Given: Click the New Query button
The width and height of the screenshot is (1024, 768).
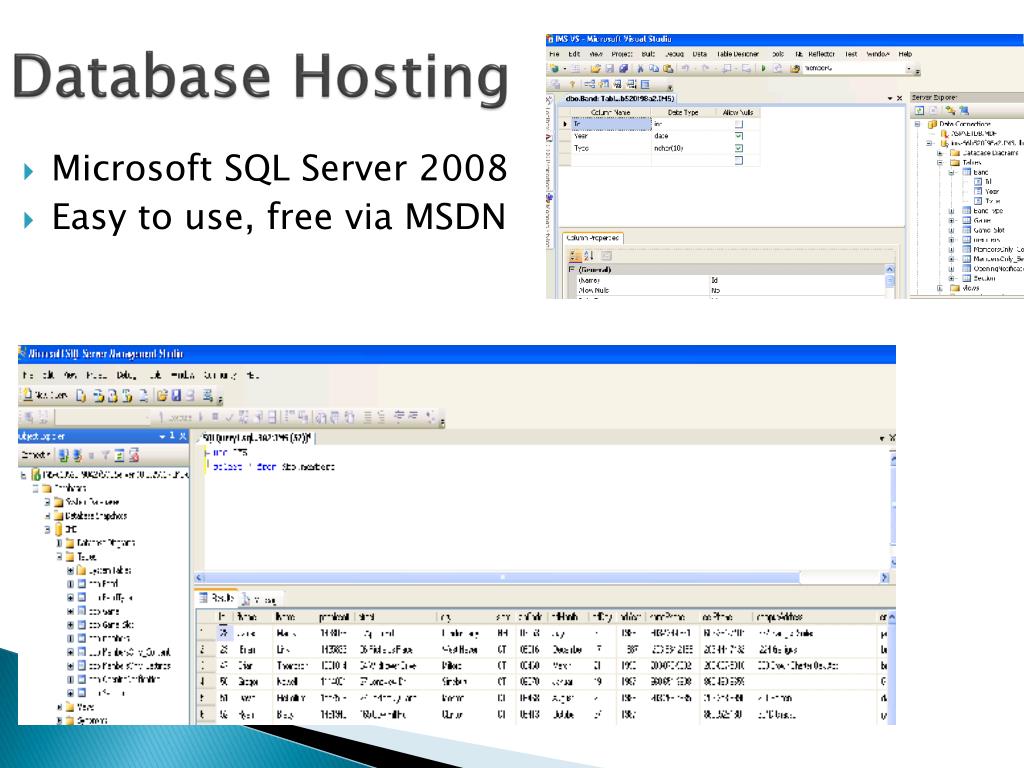Looking at the screenshot, I should pos(46,395).
